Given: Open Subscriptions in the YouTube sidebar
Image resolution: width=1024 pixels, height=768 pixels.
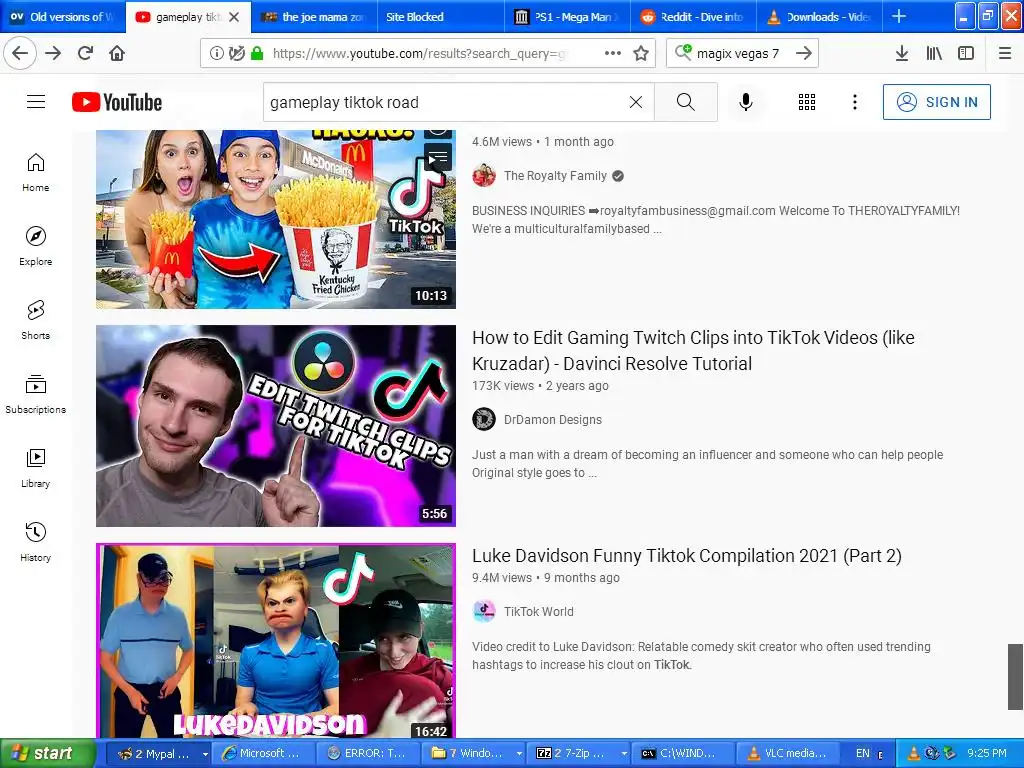Looking at the screenshot, I should tap(36, 394).
